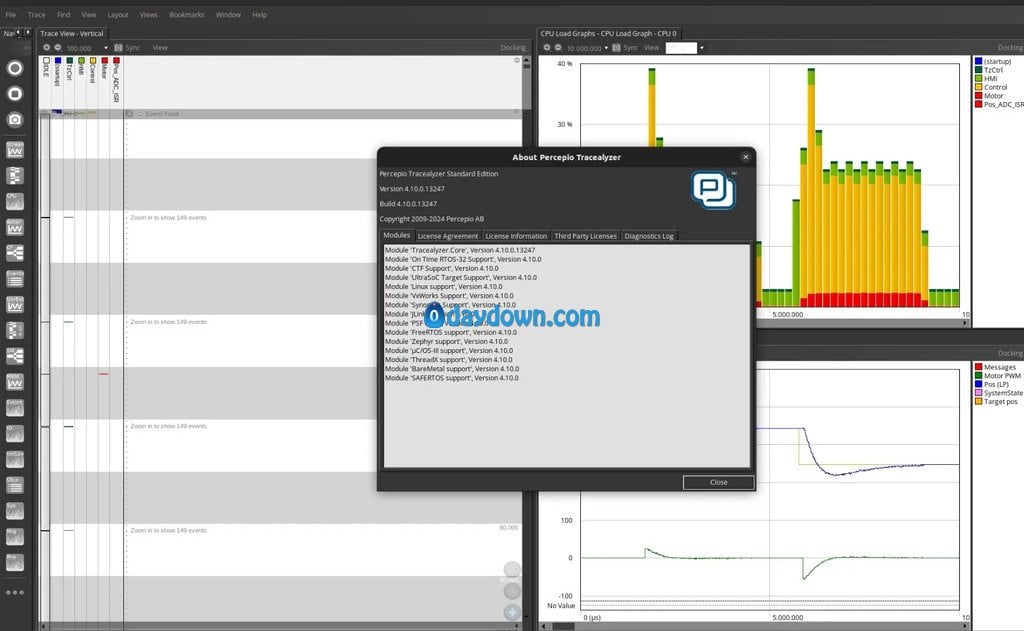Screen dimensions: 1024x631
Task: Open the Objs object list sidebar icon
Action: click(x=14, y=485)
